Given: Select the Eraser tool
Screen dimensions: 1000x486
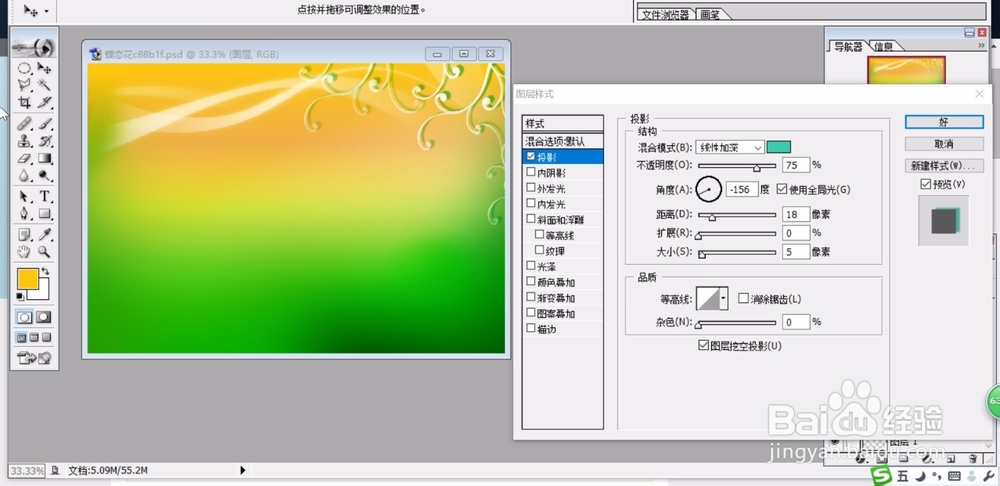Looking at the screenshot, I should coord(24,158).
